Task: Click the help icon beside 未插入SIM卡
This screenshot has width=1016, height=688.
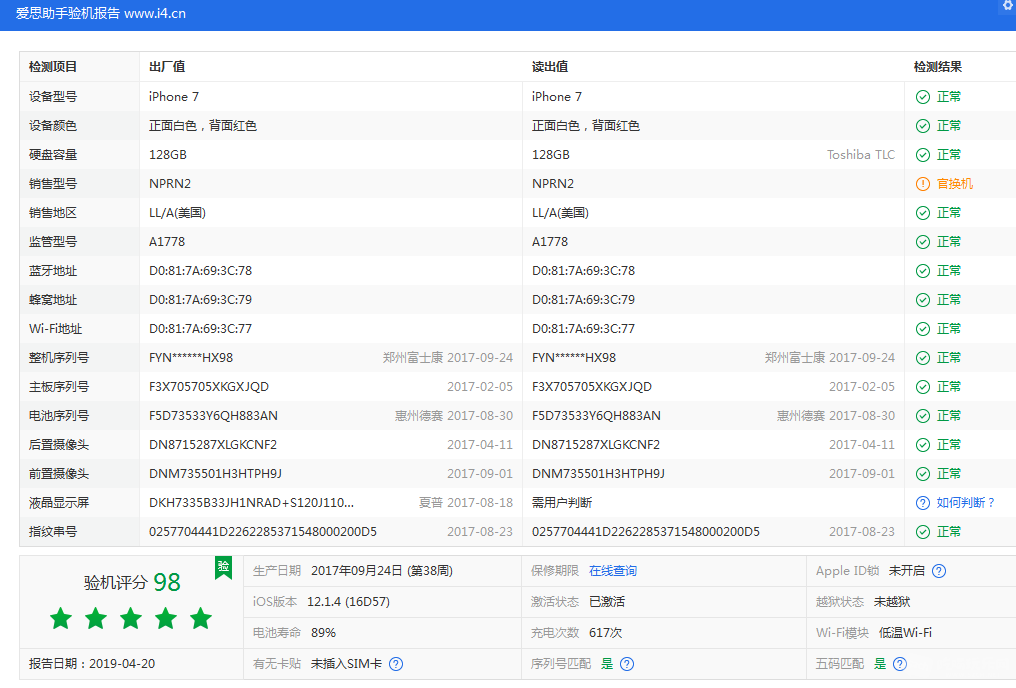Action: tap(396, 664)
